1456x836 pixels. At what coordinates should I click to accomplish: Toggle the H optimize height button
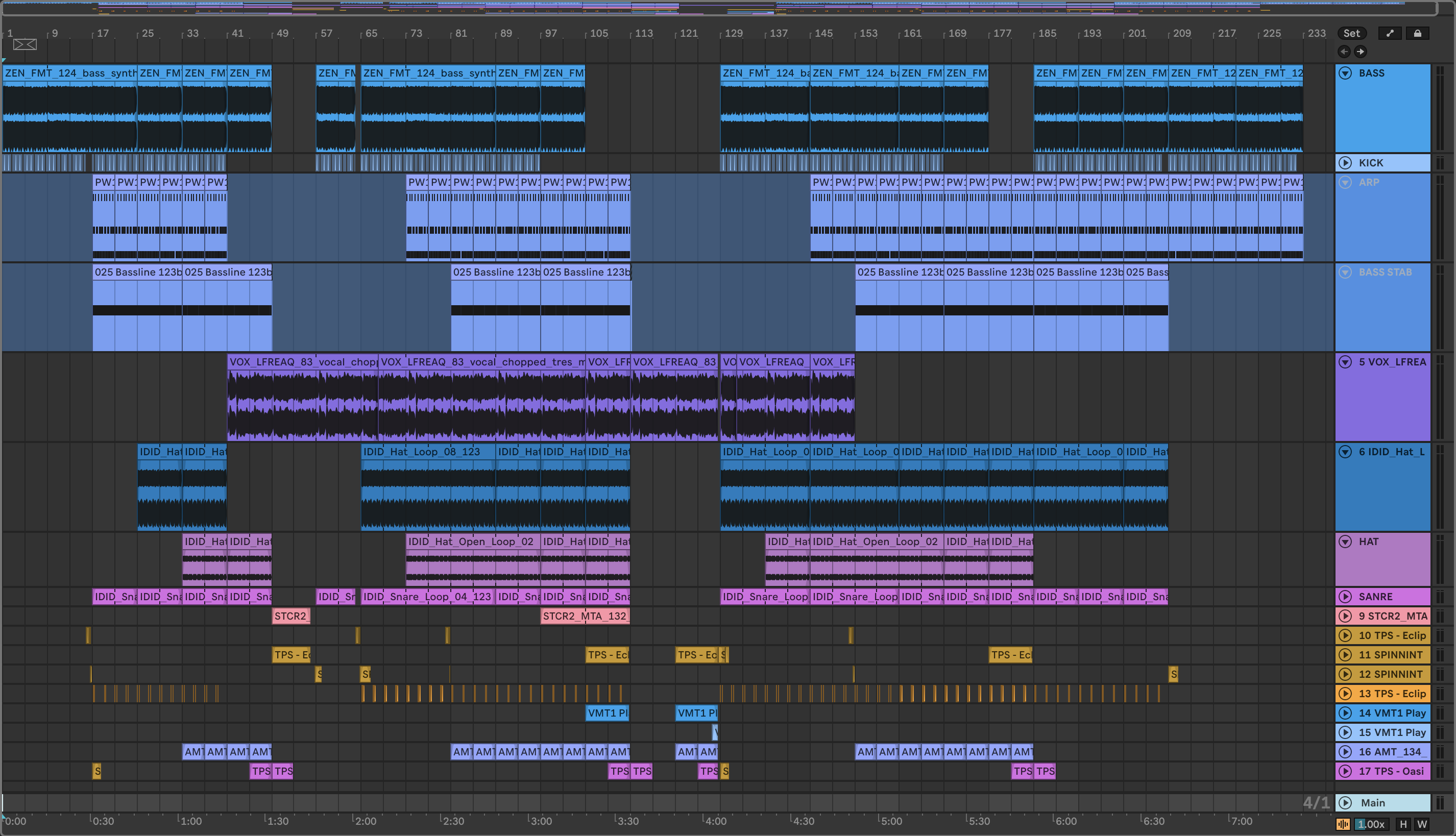coord(1403,825)
